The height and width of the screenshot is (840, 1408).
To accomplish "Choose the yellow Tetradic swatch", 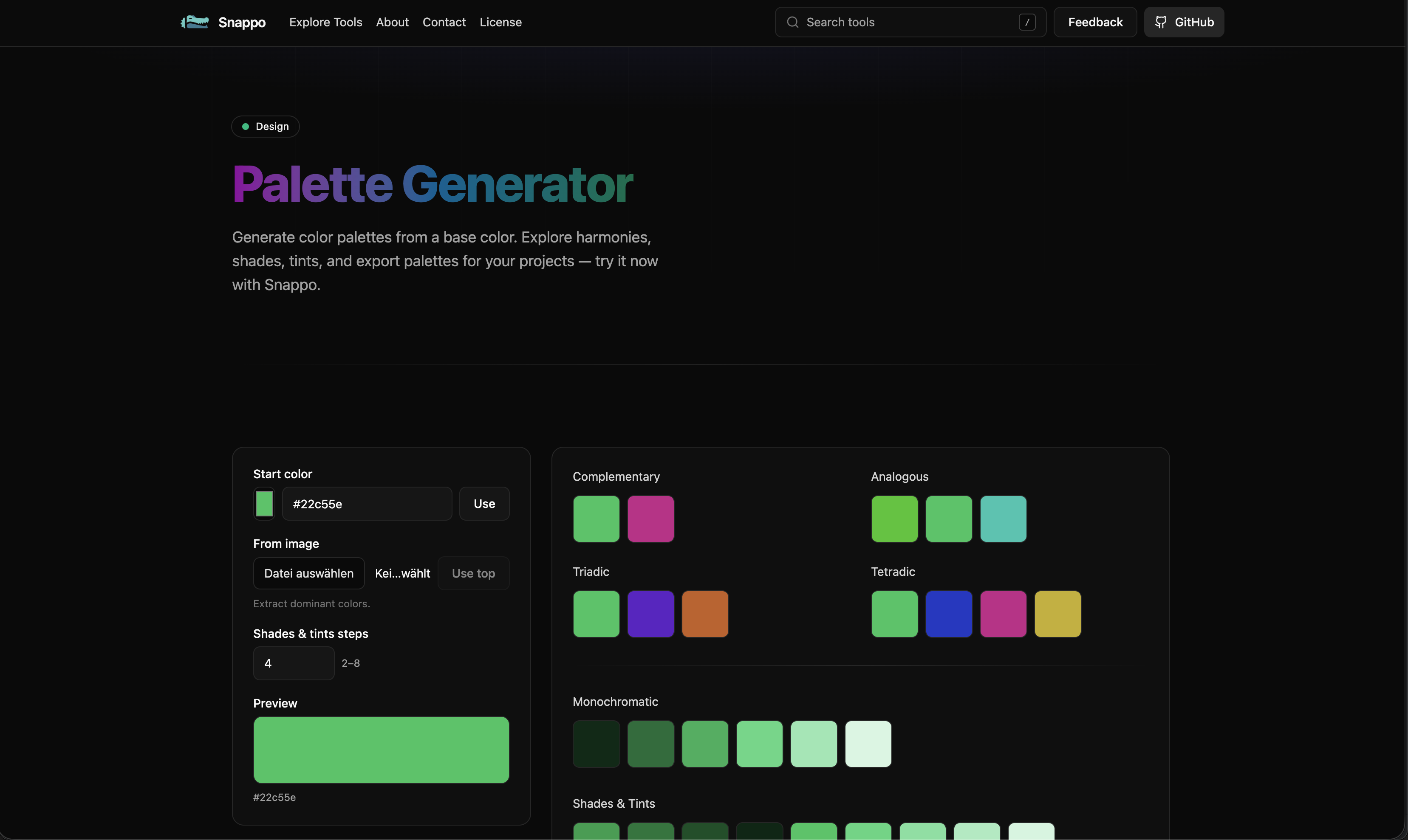I will [1057, 614].
